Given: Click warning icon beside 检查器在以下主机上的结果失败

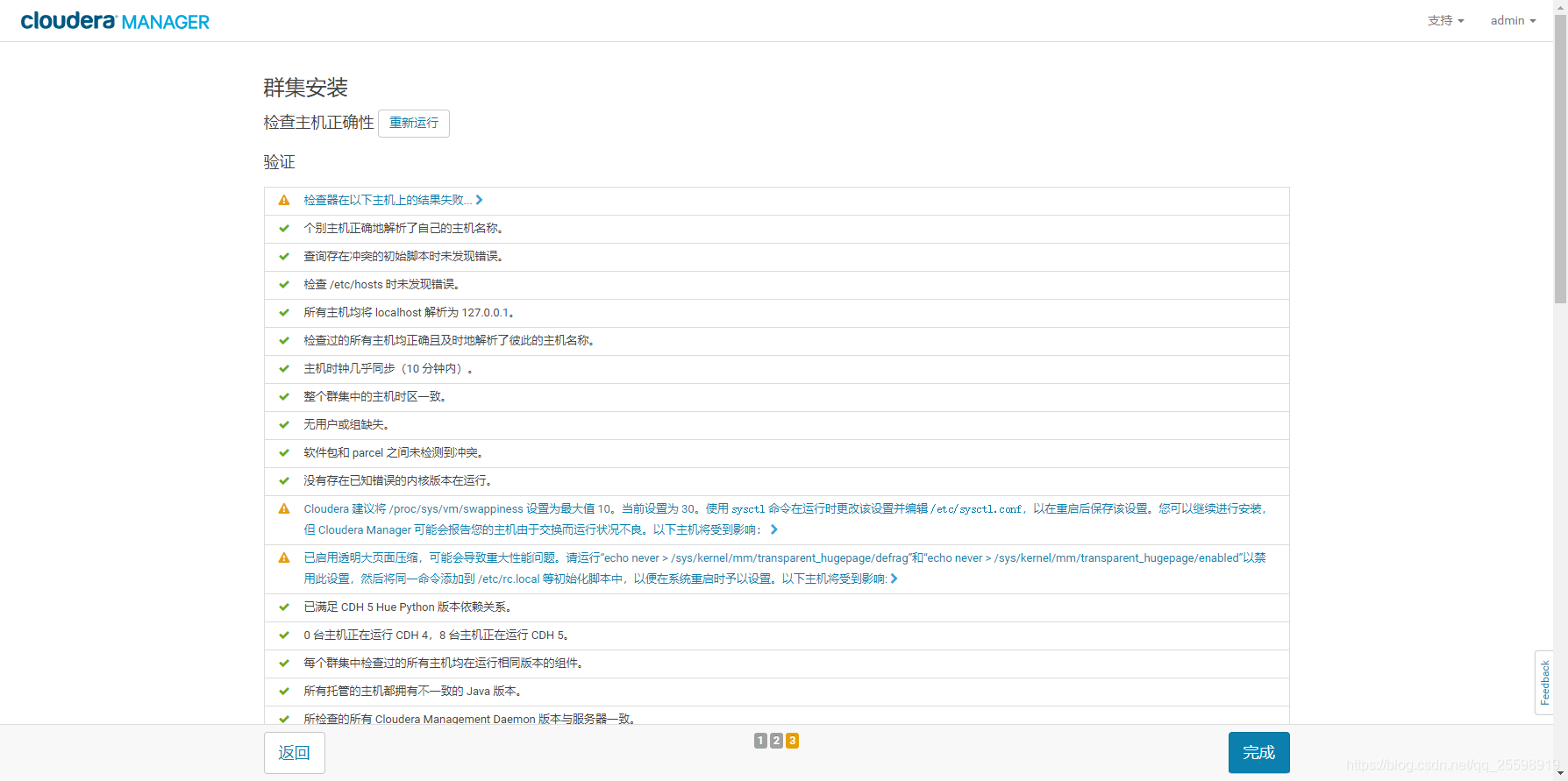Looking at the screenshot, I should pos(284,201).
